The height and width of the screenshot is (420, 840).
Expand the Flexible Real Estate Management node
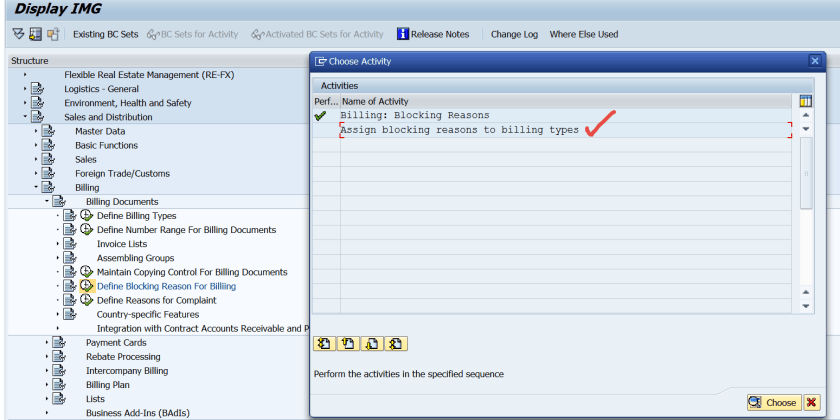pos(25,75)
